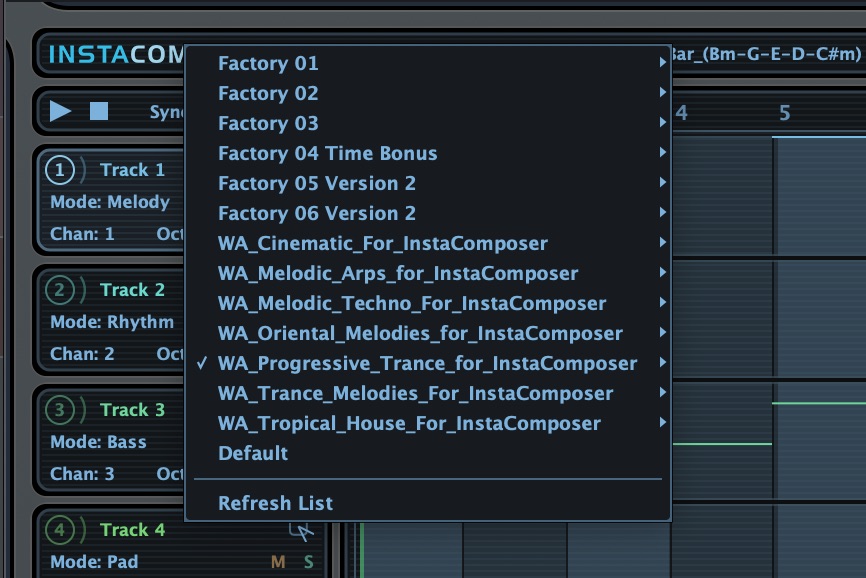The image size is (866, 578).
Task: Click the Track 4 dice randomize icon
Action: click(300, 530)
